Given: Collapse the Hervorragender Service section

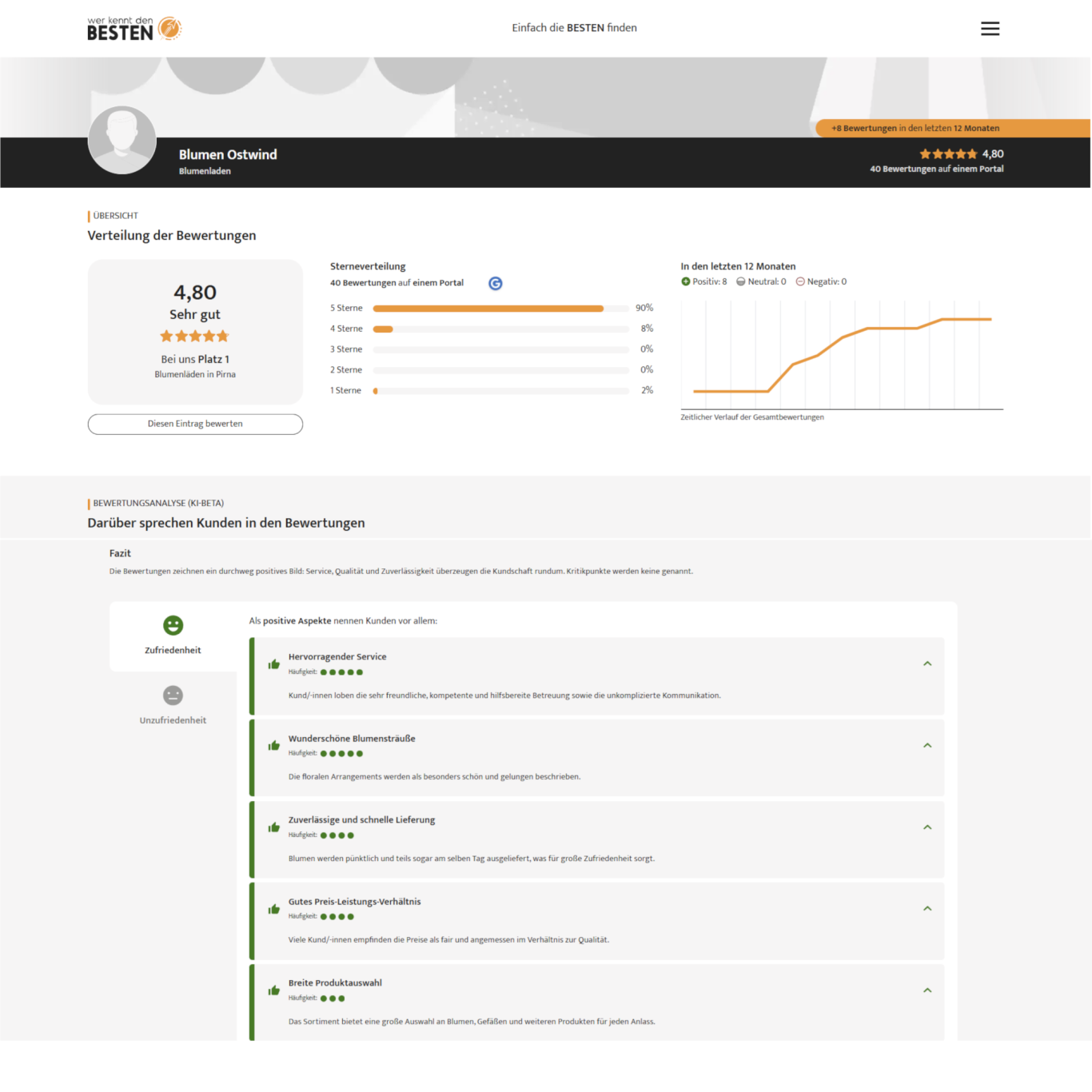Looking at the screenshot, I should point(927,664).
